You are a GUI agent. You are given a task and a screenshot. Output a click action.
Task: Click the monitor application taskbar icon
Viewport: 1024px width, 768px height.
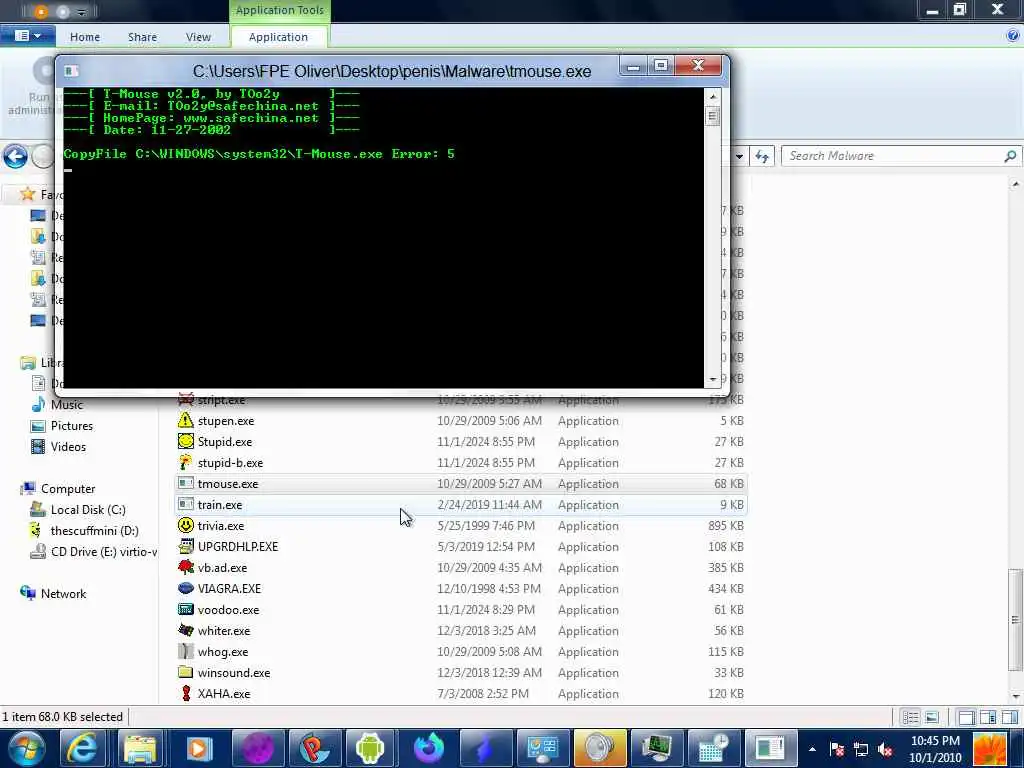656,748
